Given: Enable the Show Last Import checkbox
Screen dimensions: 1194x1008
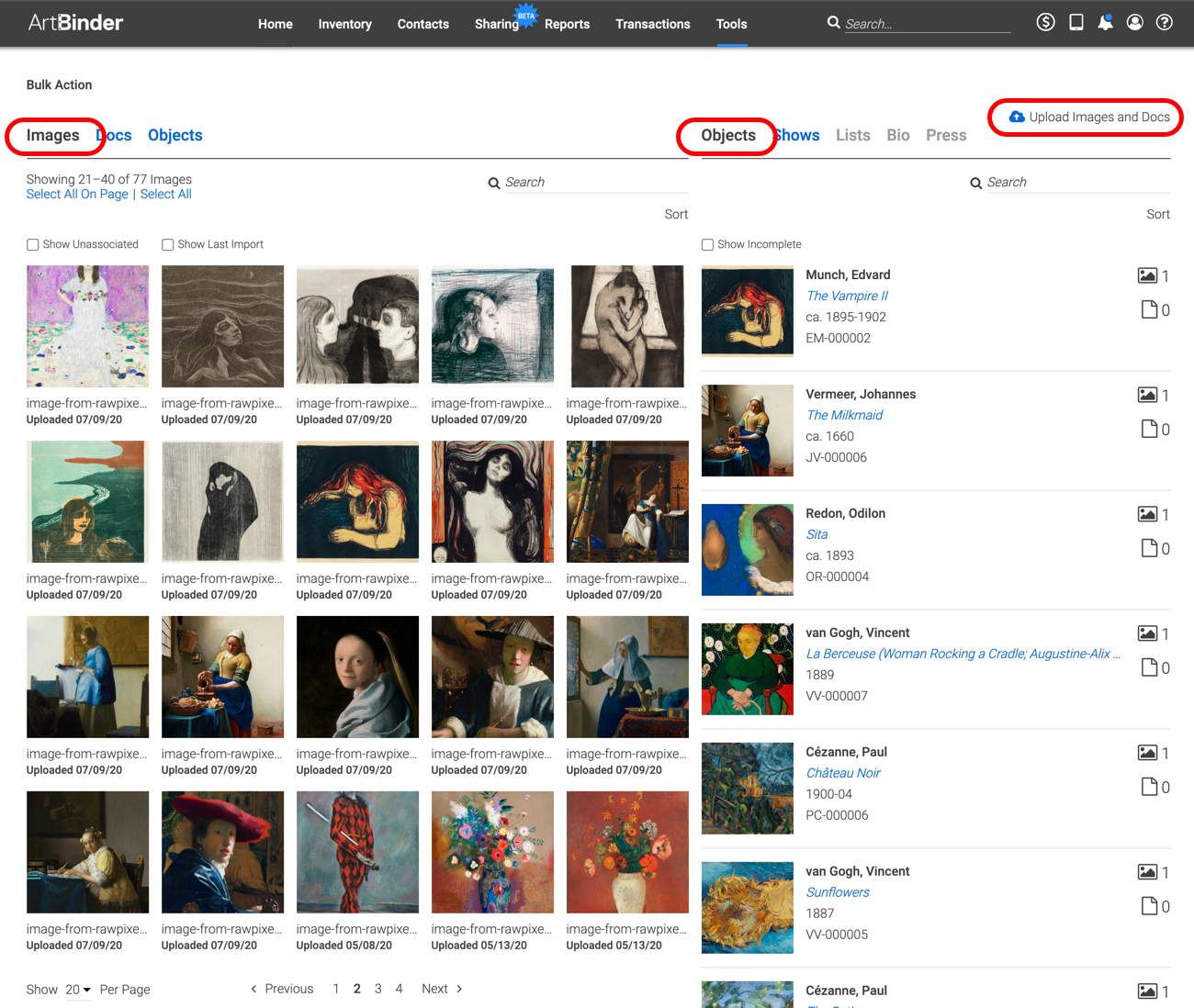Looking at the screenshot, I should pos(167,244).
